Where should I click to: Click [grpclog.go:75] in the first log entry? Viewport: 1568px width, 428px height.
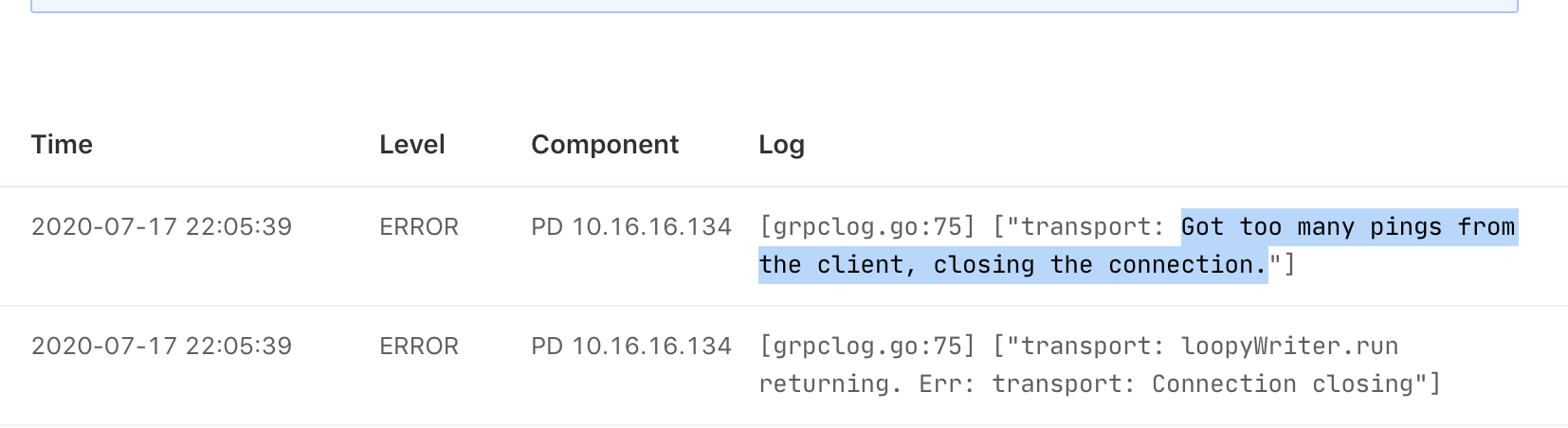click(867, 227)
